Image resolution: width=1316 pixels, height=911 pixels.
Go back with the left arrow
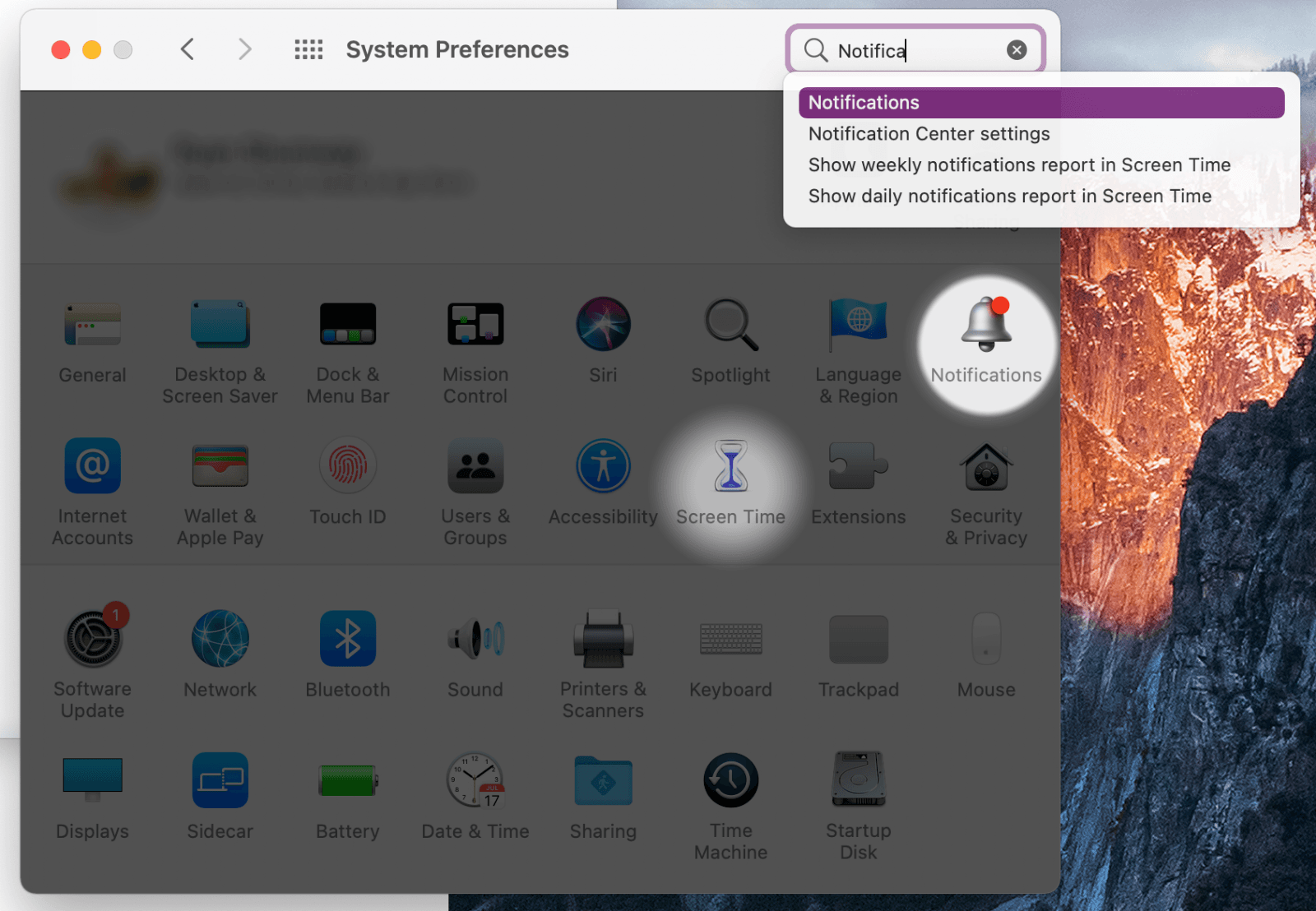(188, 49)
